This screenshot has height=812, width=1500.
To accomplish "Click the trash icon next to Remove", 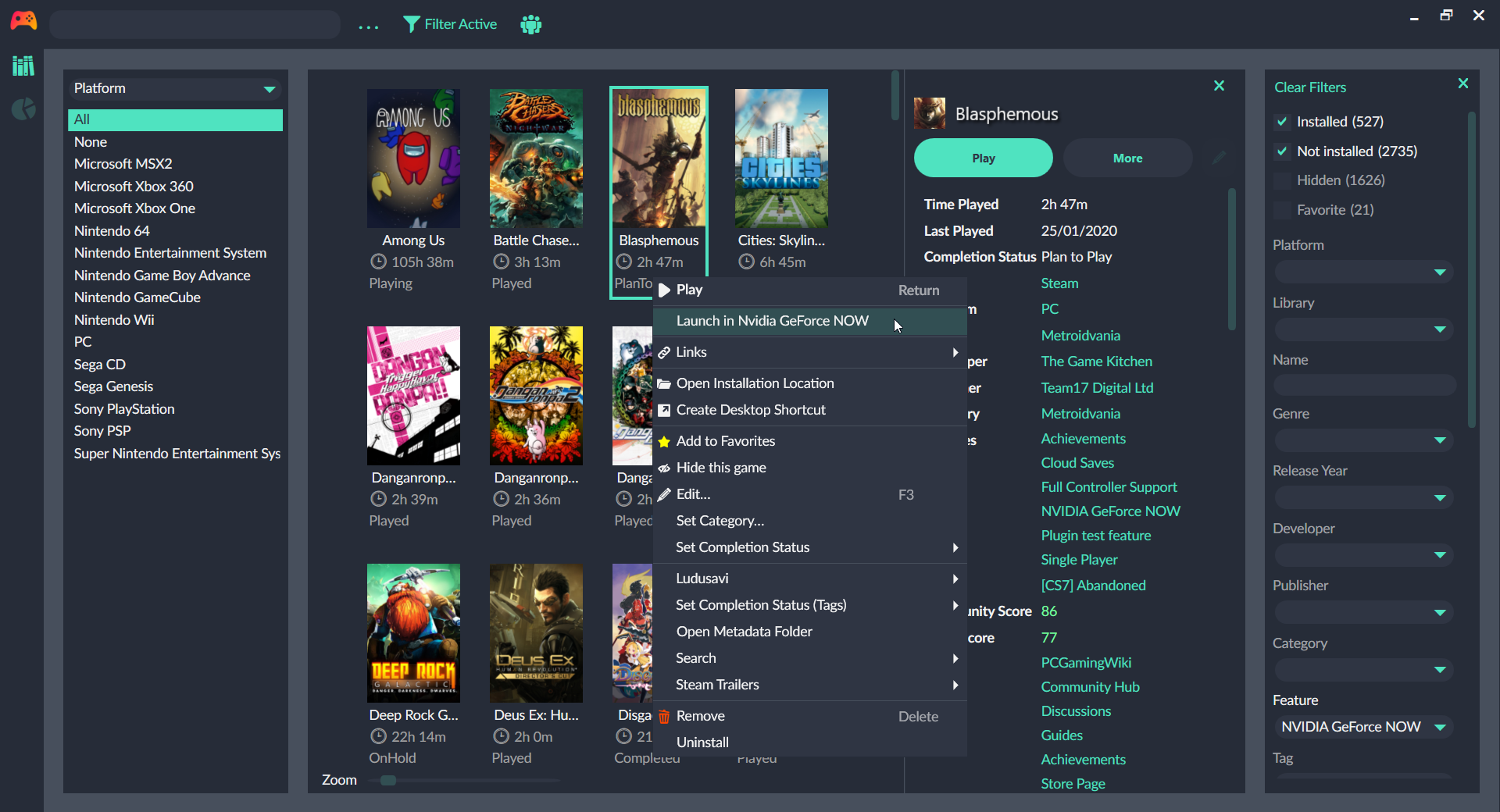I will [x=664, y=717].
